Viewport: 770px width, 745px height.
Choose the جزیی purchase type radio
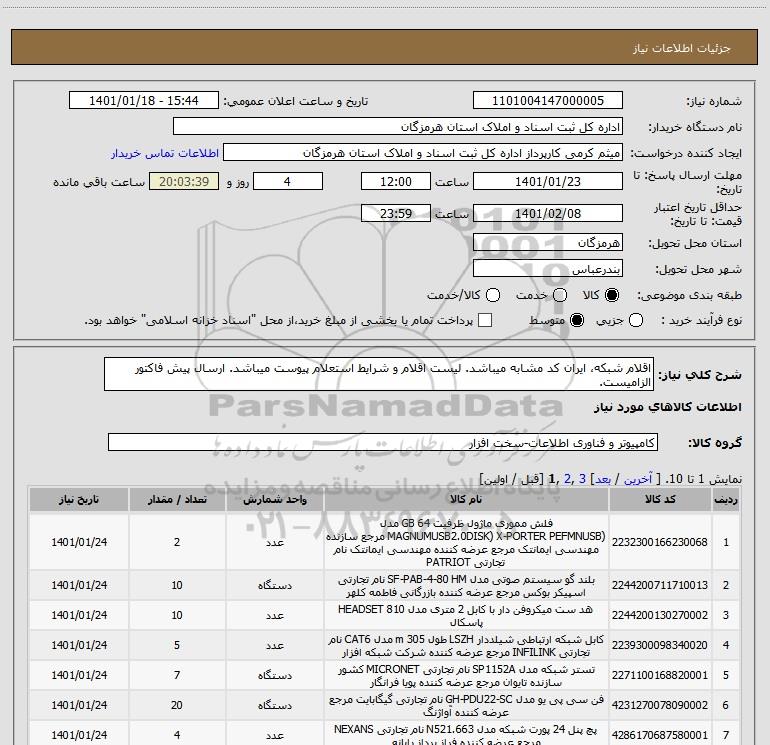click(x=636, y=320)
